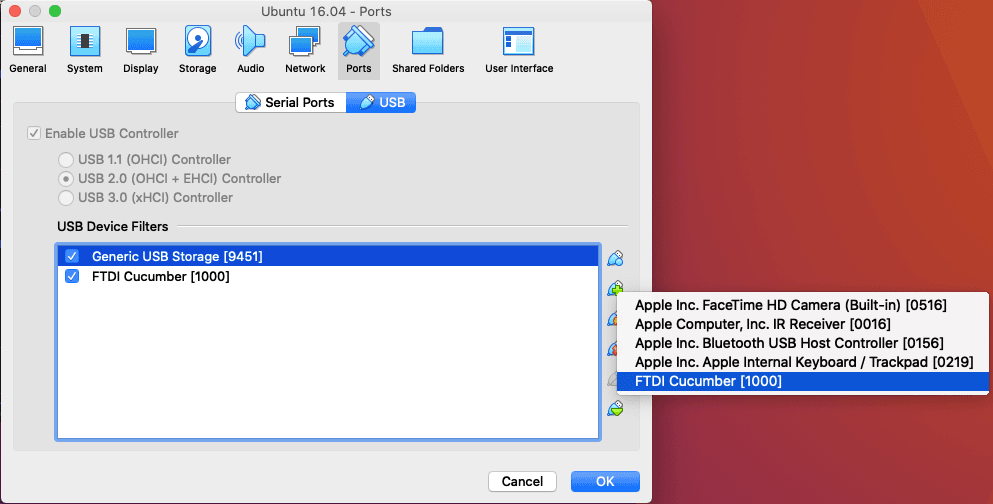Viewport: 993px width, 504px height.
Task: Select USB 3.0 (xHCI) Controller
Action: coord(66,198)
